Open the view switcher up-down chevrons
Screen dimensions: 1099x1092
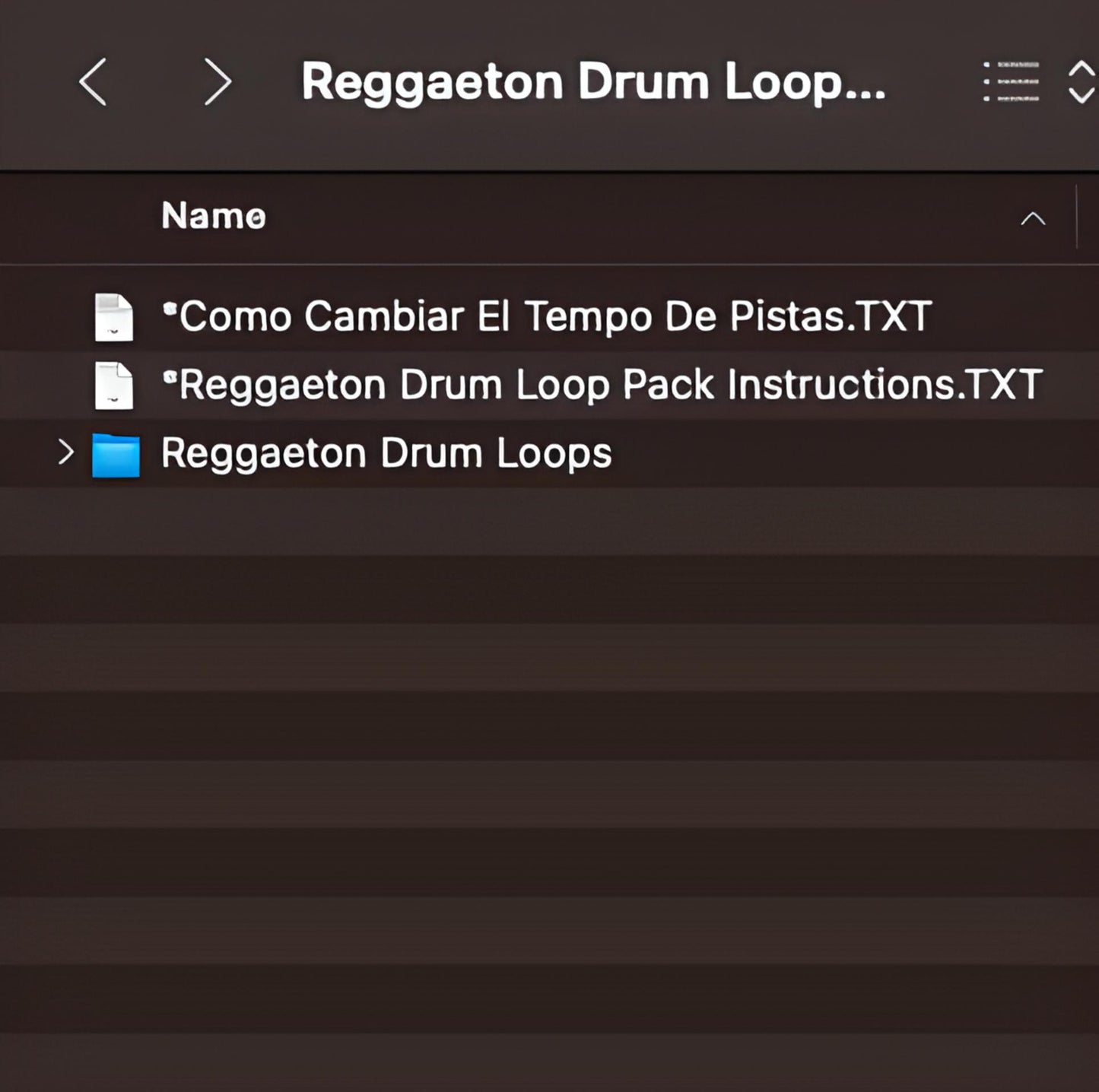1082,81
